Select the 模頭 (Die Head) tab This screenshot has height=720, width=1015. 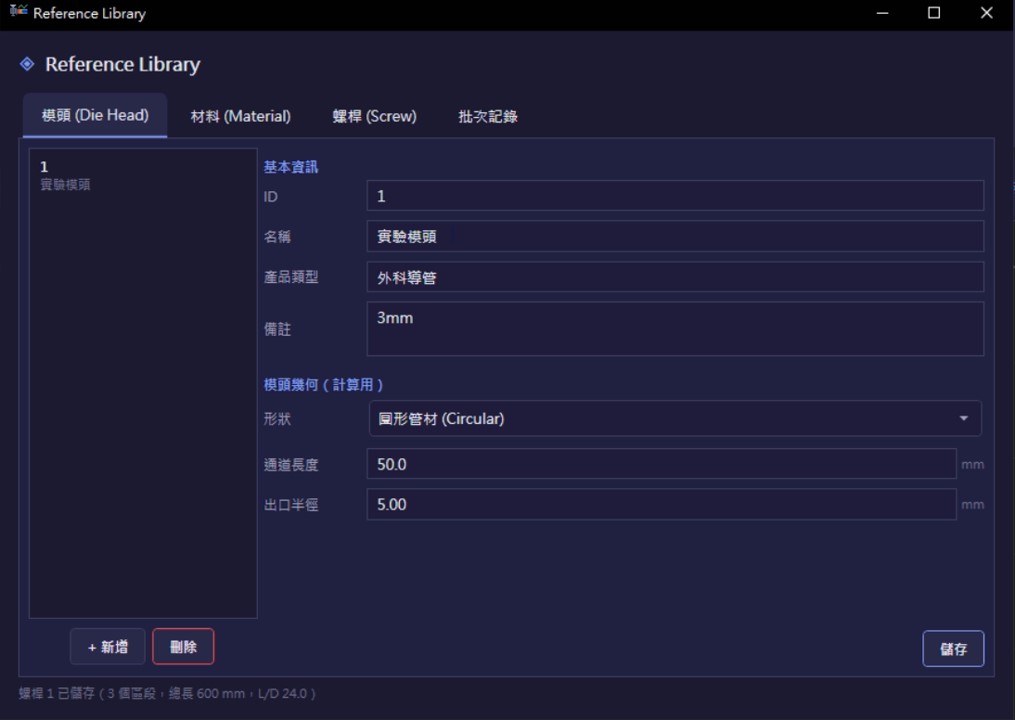coord(95,115)
